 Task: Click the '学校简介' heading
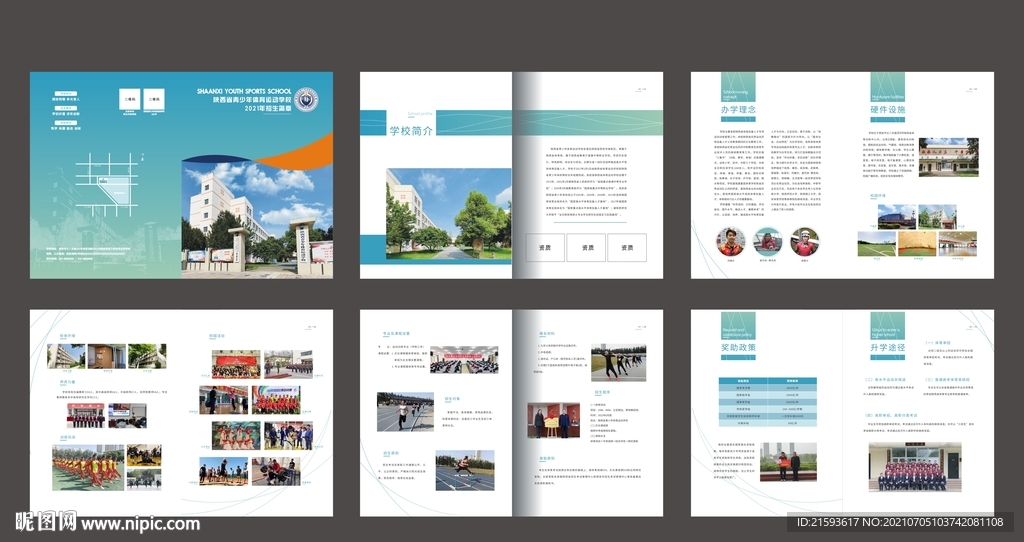click(411, 131)
